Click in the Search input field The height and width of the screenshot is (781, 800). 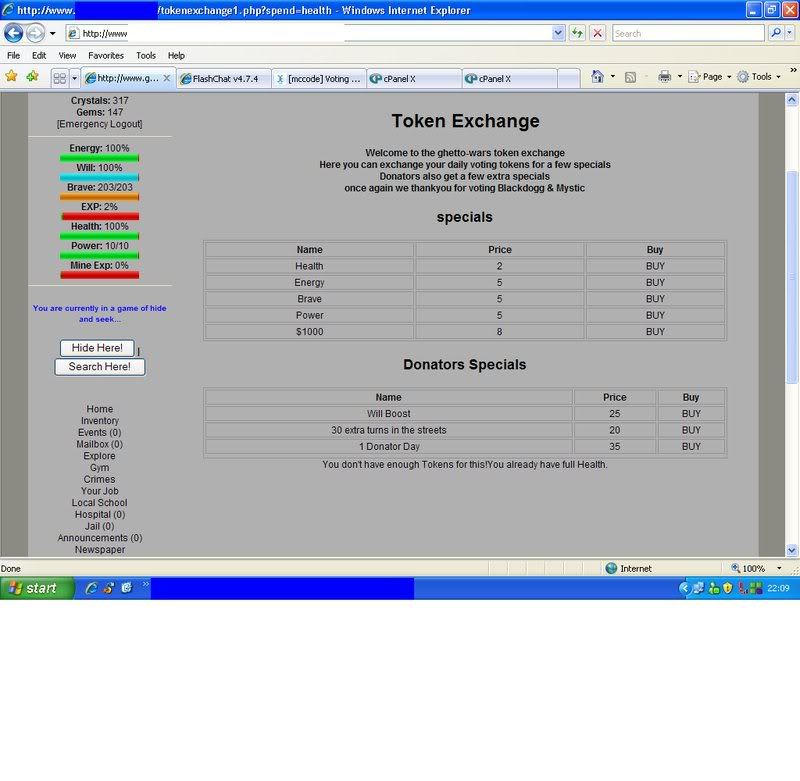coord(687,33)
